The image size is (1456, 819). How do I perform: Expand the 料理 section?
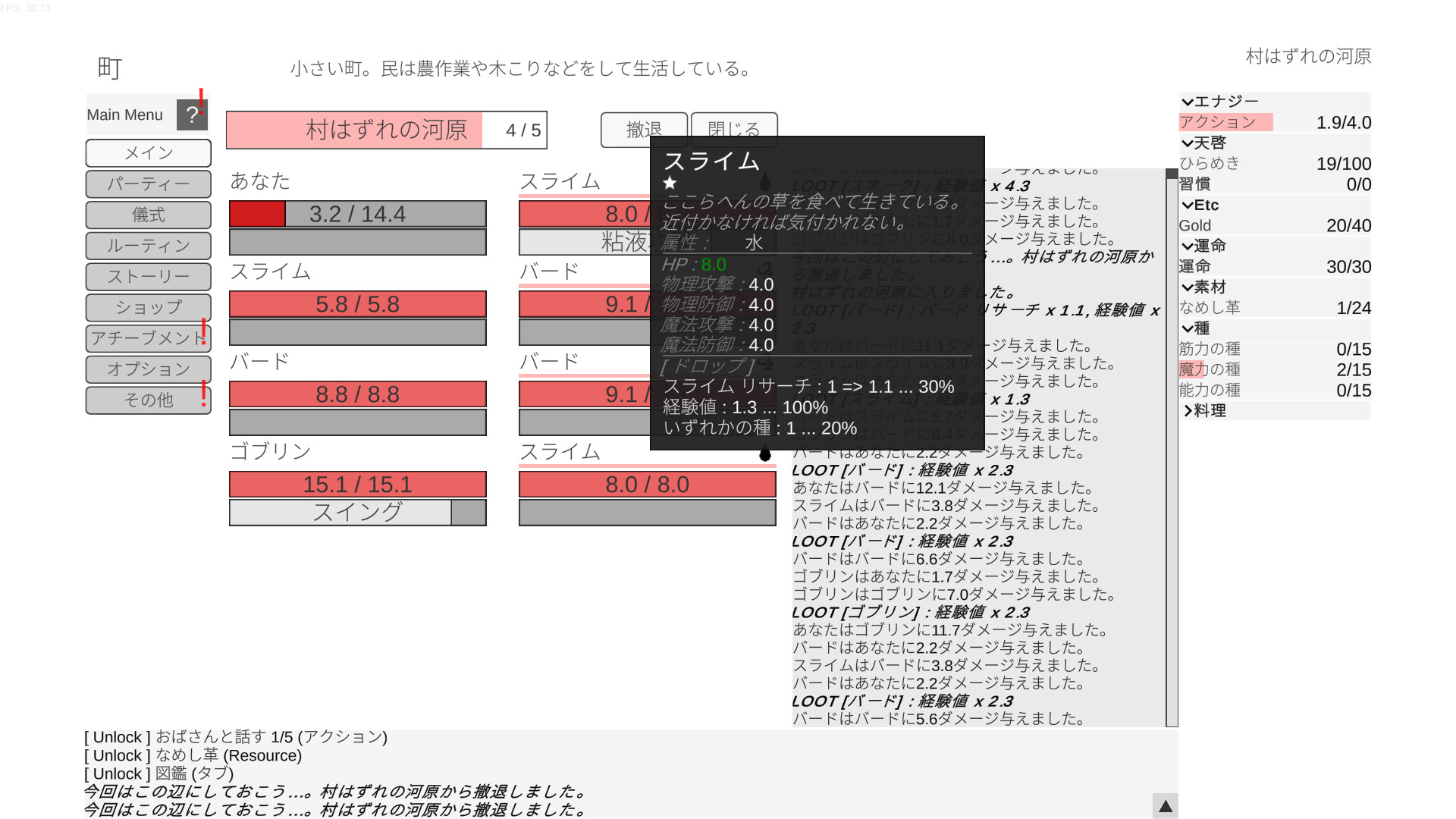click(x=1188, y=410)
